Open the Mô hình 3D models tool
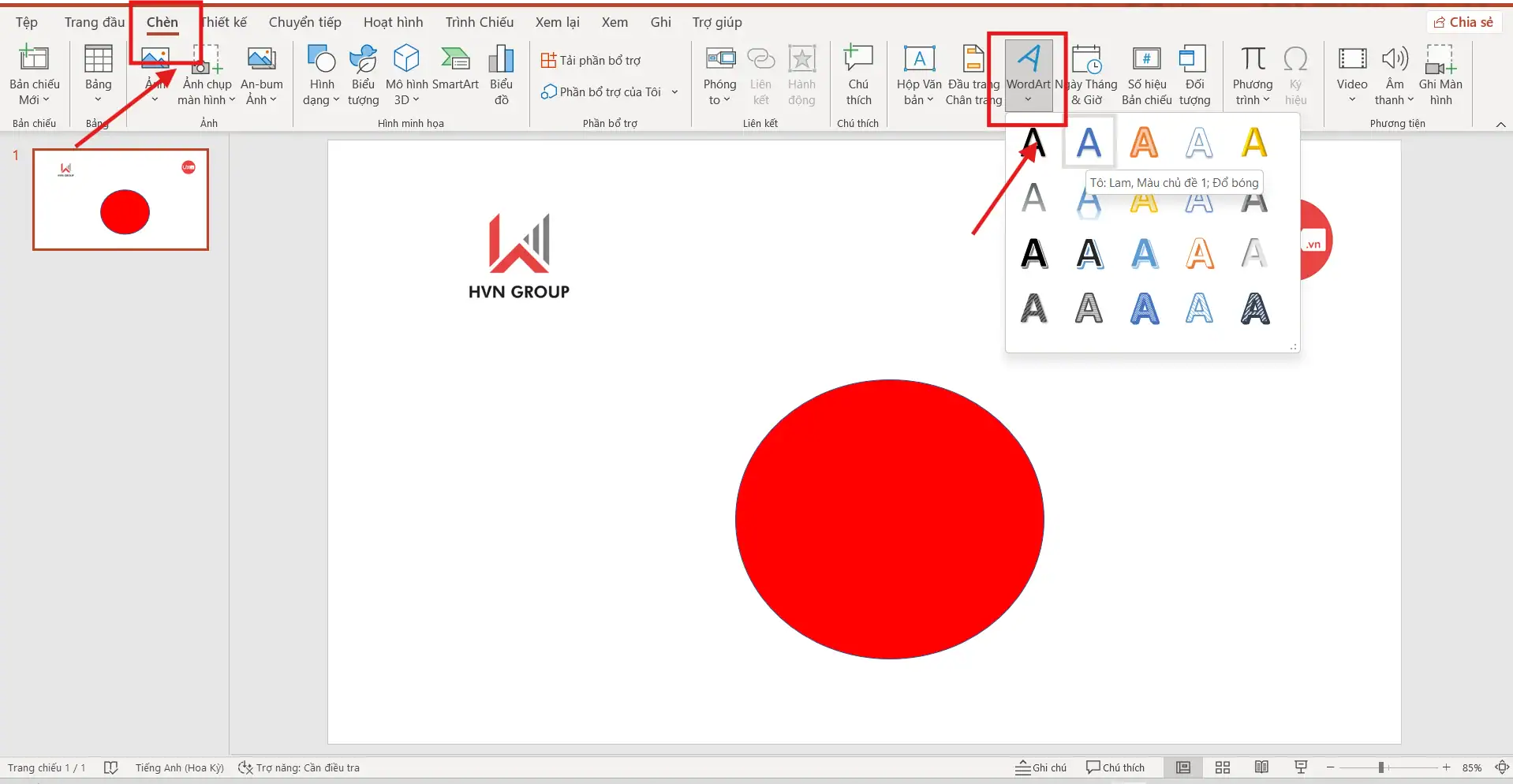 click(406, 74)
